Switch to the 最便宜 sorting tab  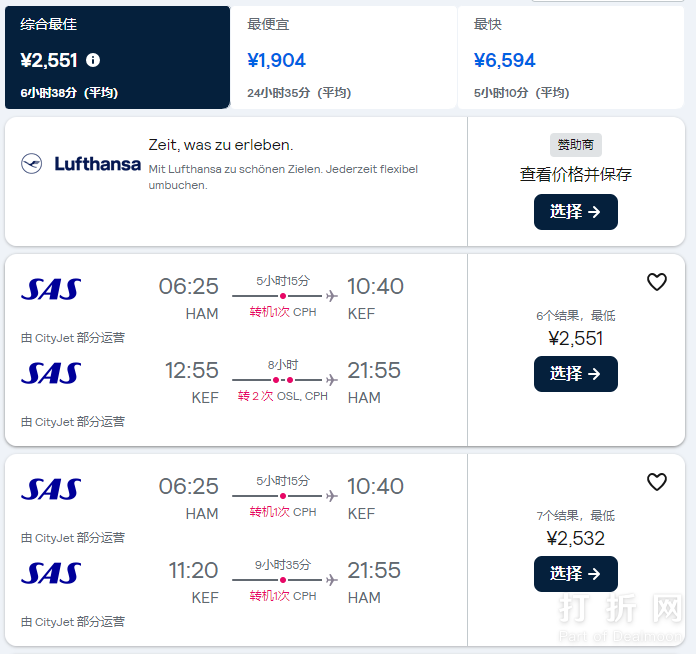point(344,57)
